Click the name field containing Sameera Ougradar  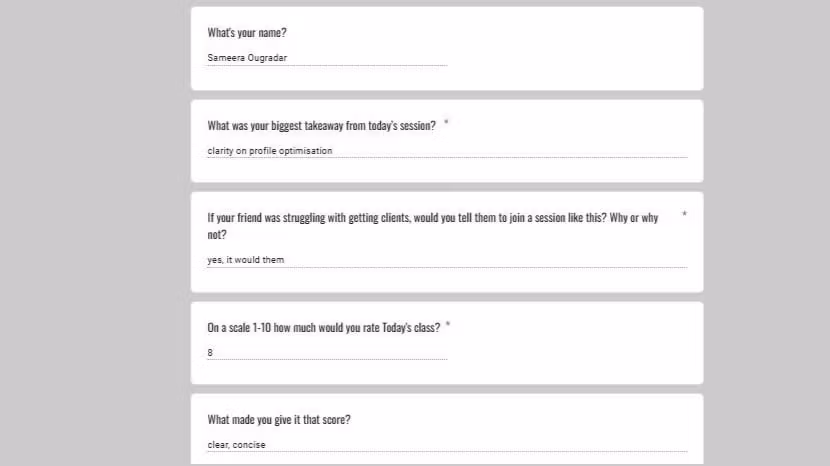pos(327,58)
